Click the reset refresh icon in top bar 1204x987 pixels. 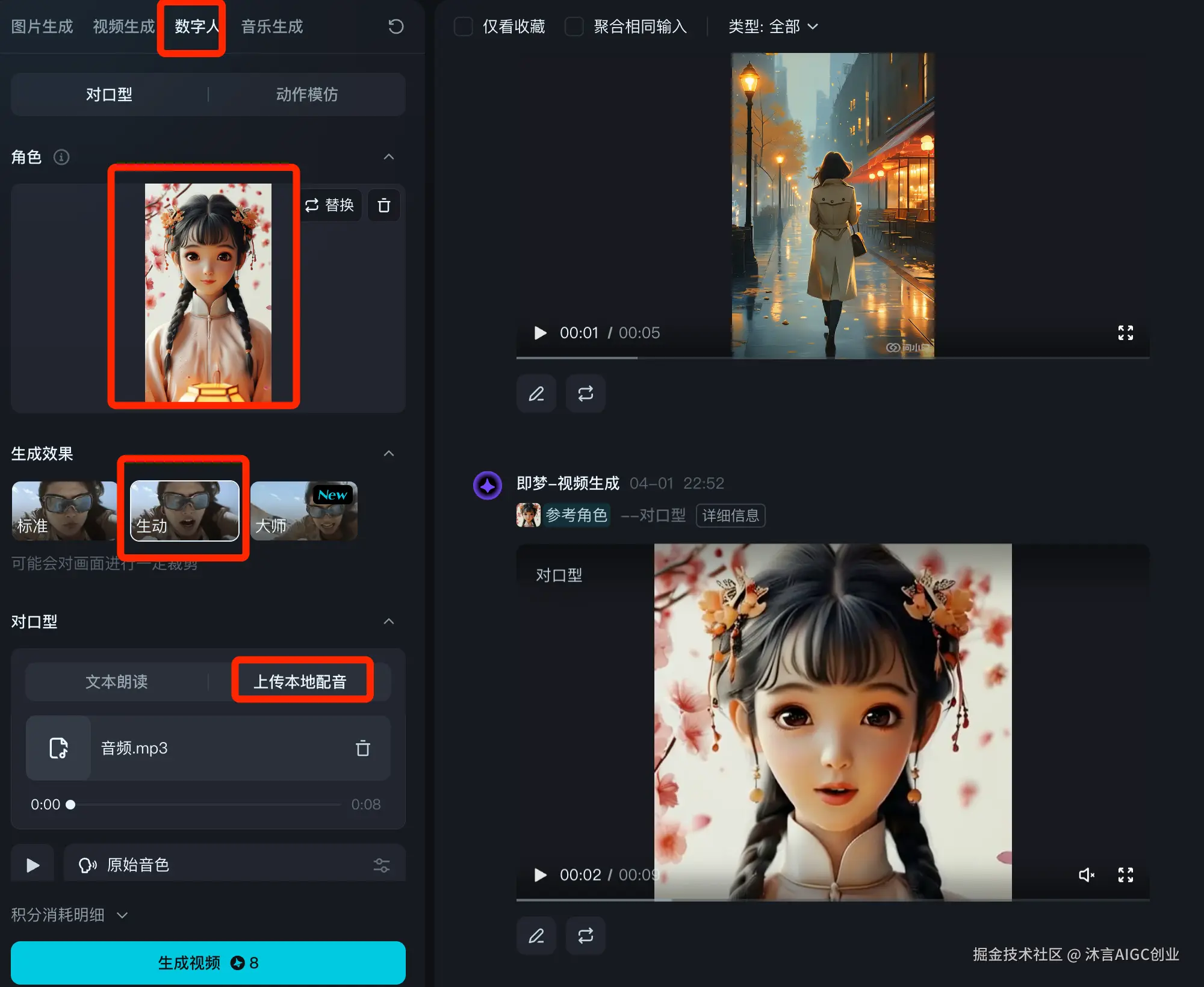396,26
